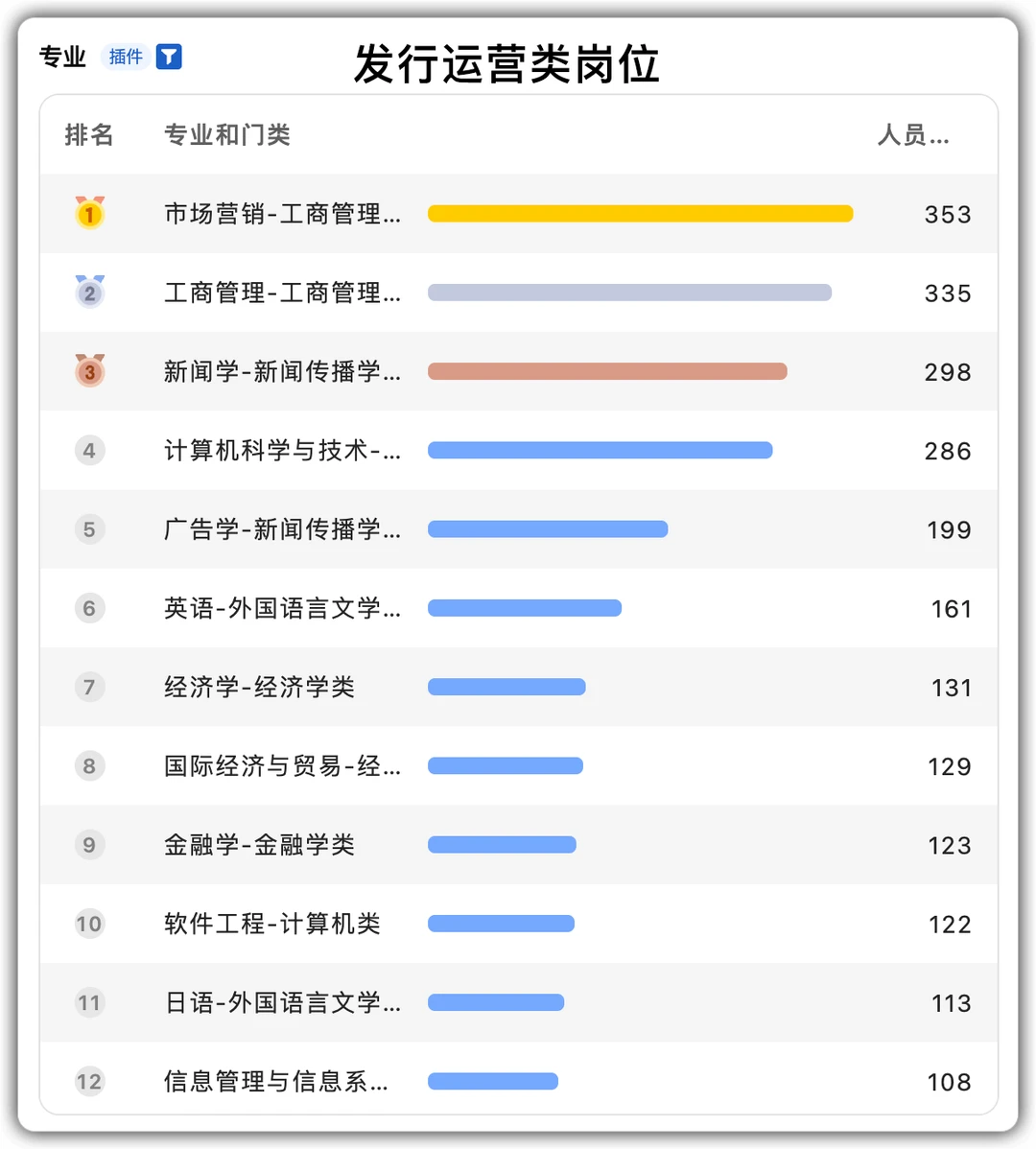Click the 软件工程-计算机类 entry
The image size is (1036, 1149).
[x=272, y=924]
